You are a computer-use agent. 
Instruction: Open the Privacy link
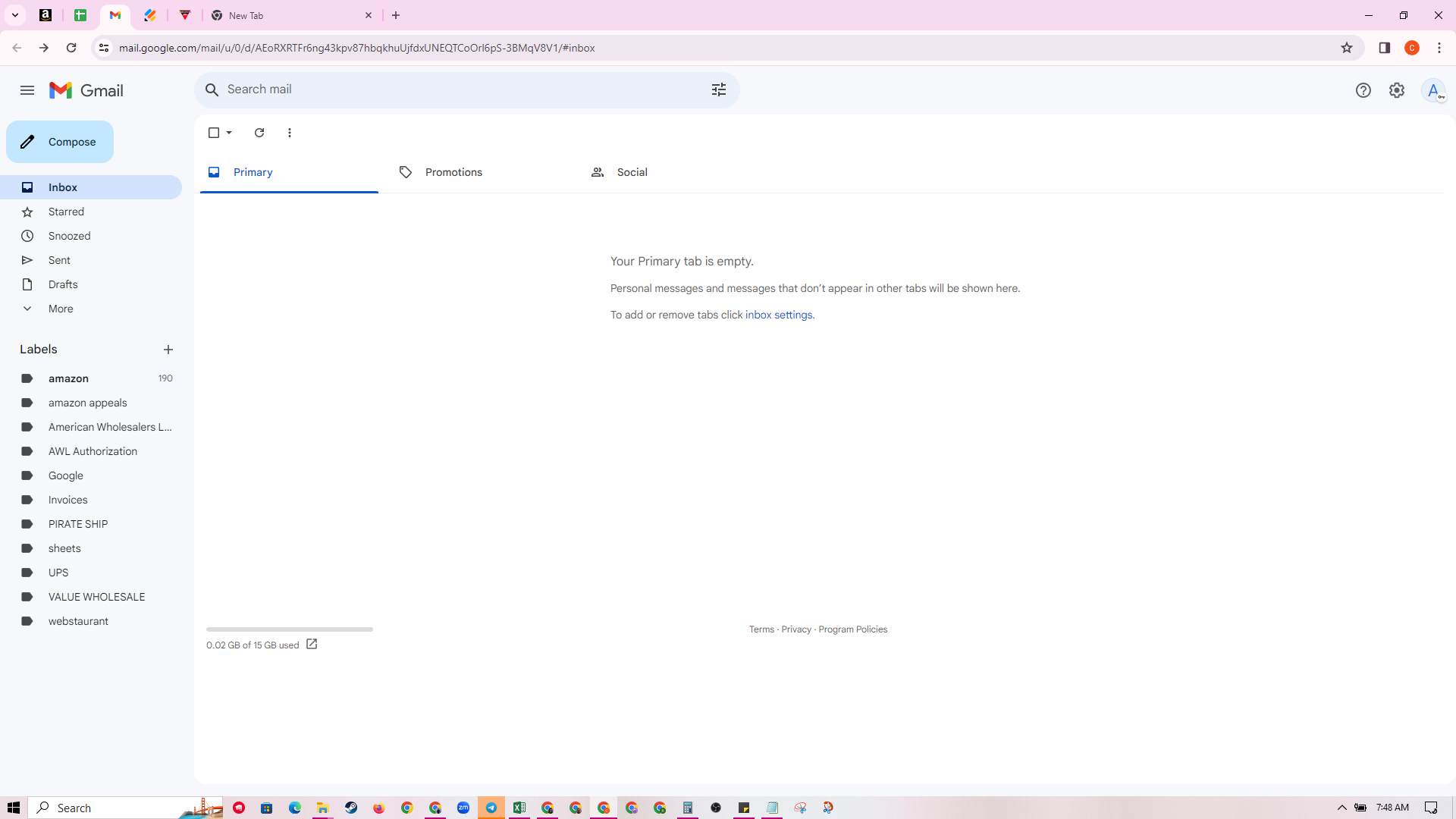796,629
